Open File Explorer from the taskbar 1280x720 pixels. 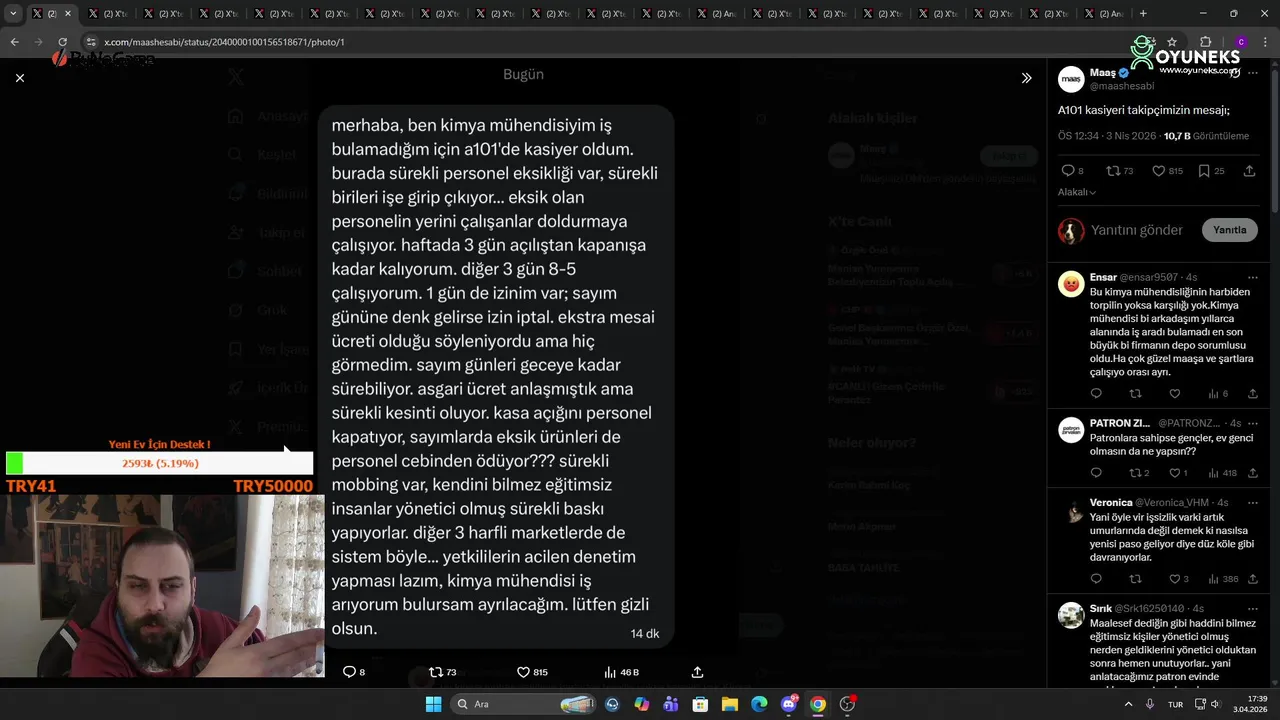point(729,704)
